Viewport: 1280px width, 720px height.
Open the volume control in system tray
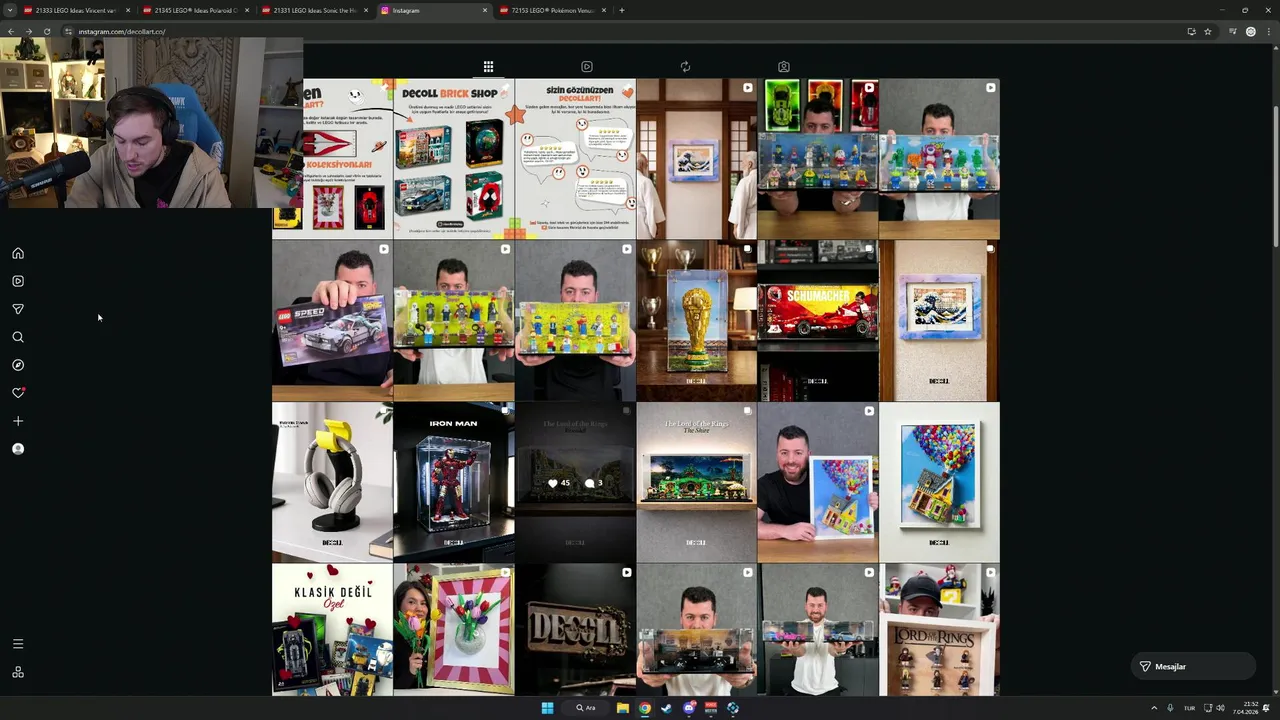click(x=1220, y=708)
